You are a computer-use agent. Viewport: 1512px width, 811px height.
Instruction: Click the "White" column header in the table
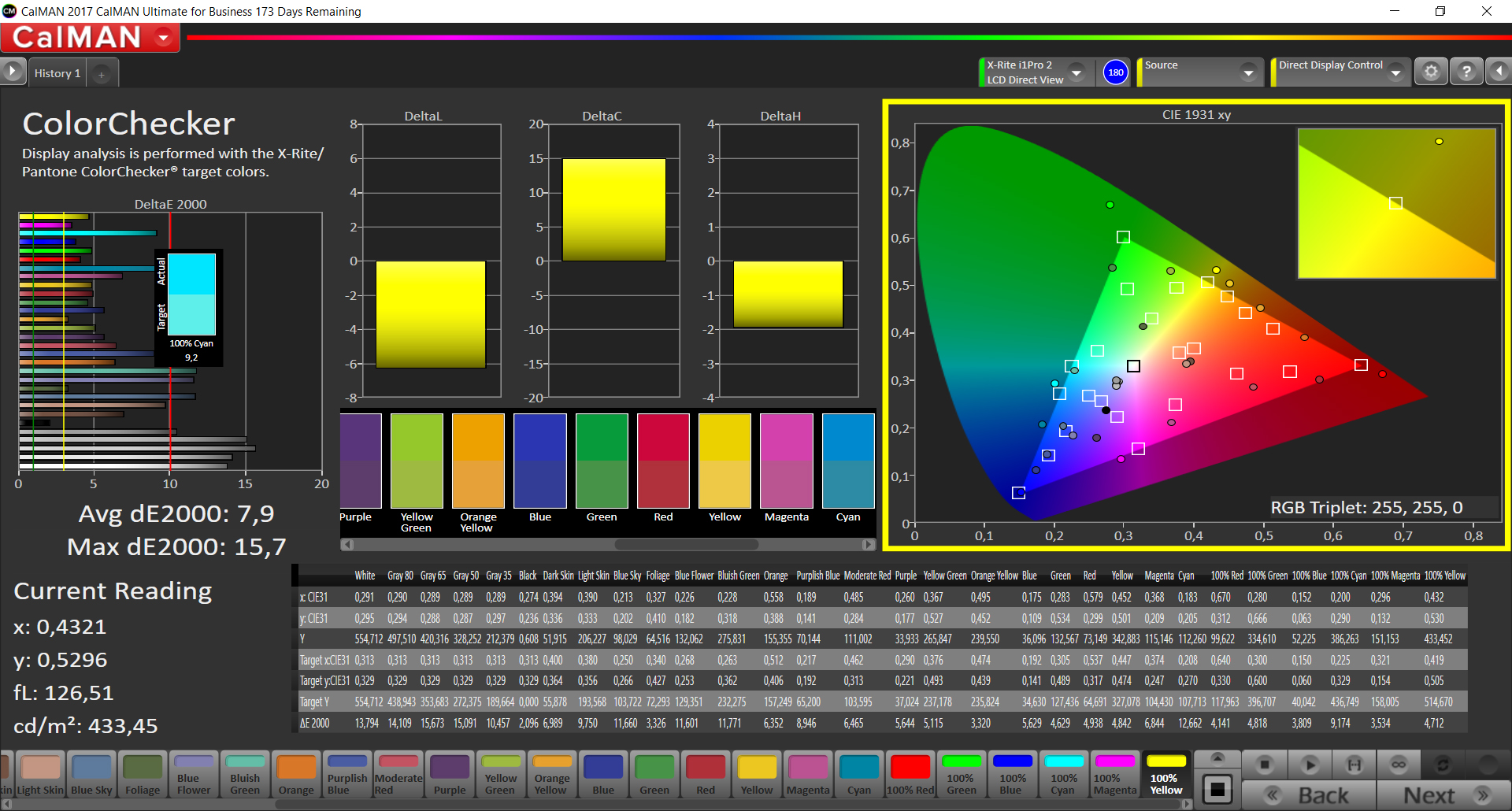coord(365,576)
